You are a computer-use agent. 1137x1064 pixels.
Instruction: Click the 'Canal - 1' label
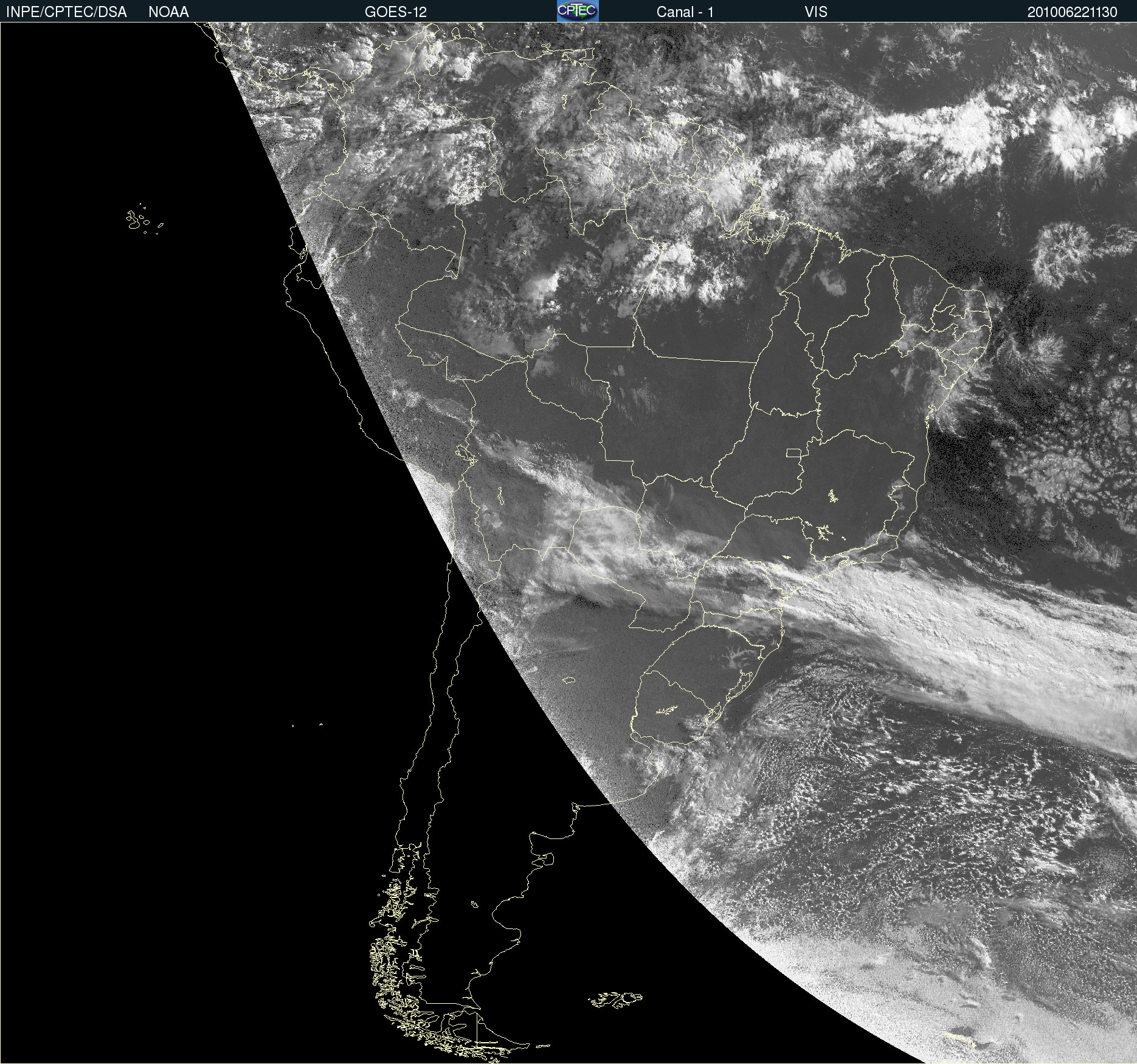point(685,12)
